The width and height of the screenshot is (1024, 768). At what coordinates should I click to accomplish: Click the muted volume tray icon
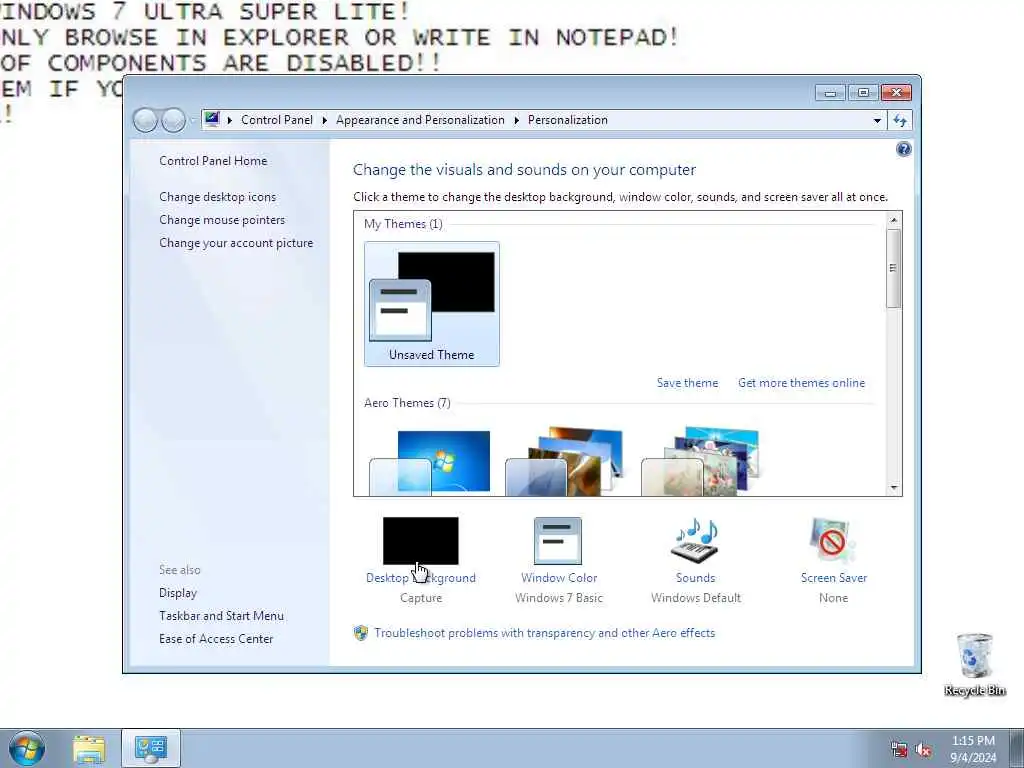pos(923,750)
